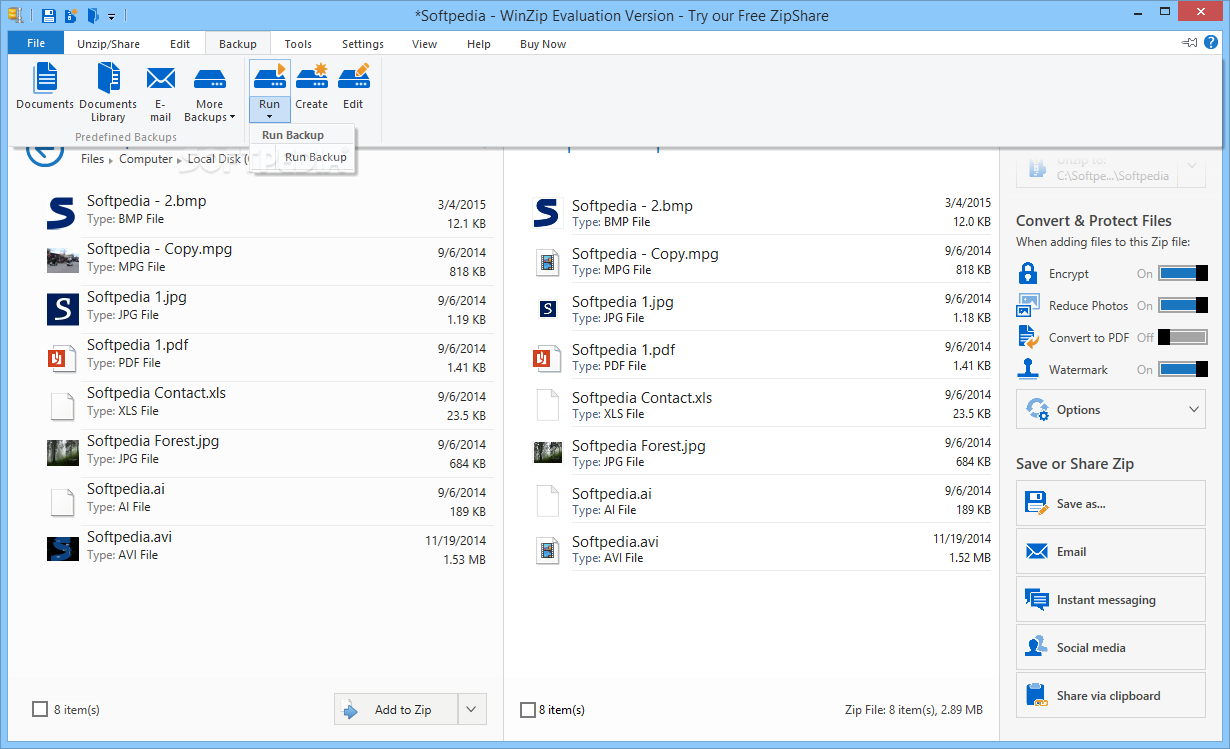Select Softpedia 1.pdf icon in left pane
The image size is (1230, 749).
[62, 357]
